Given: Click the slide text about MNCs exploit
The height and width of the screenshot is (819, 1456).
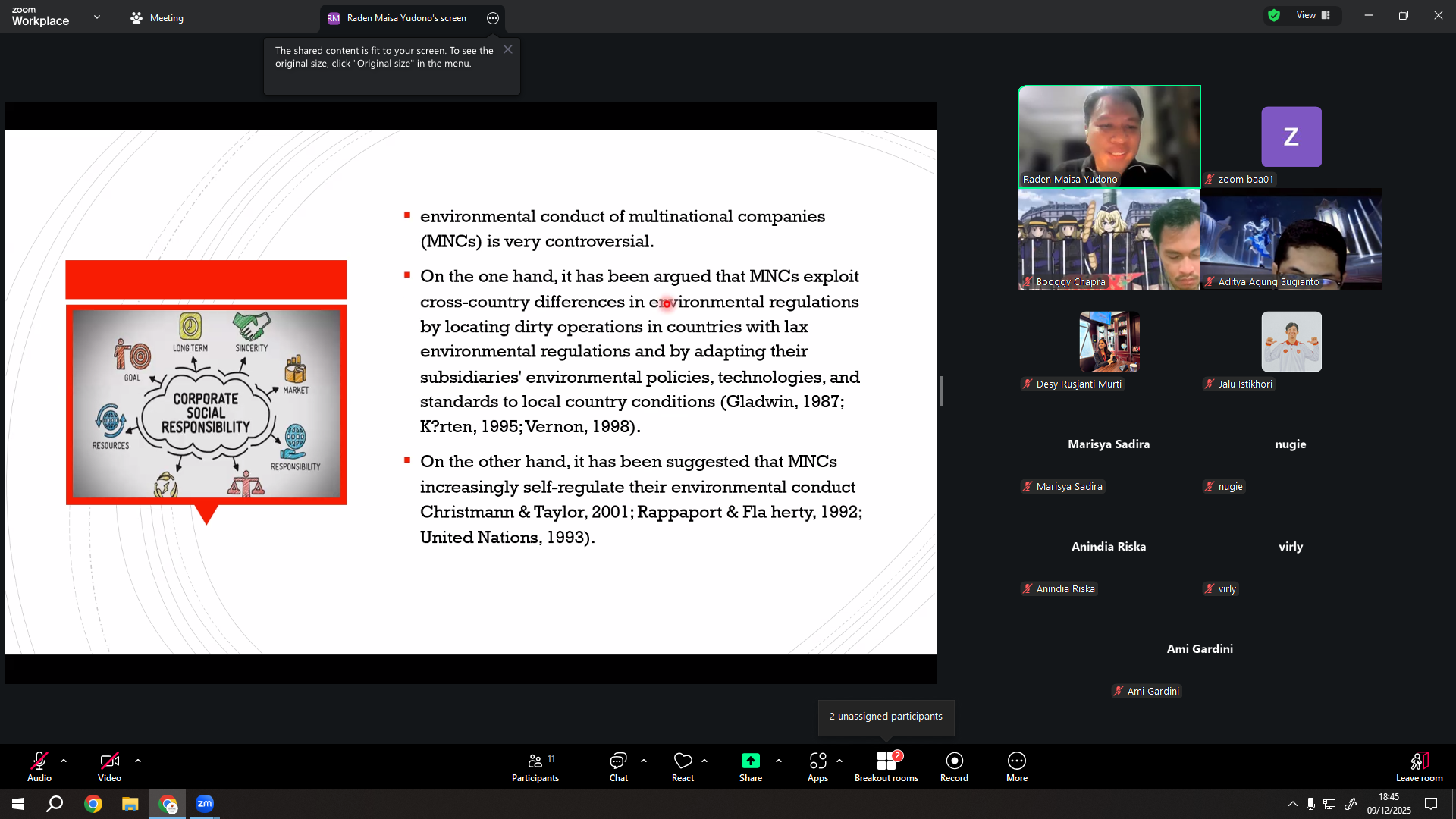Looking at the screenshot, I should 640,351.
